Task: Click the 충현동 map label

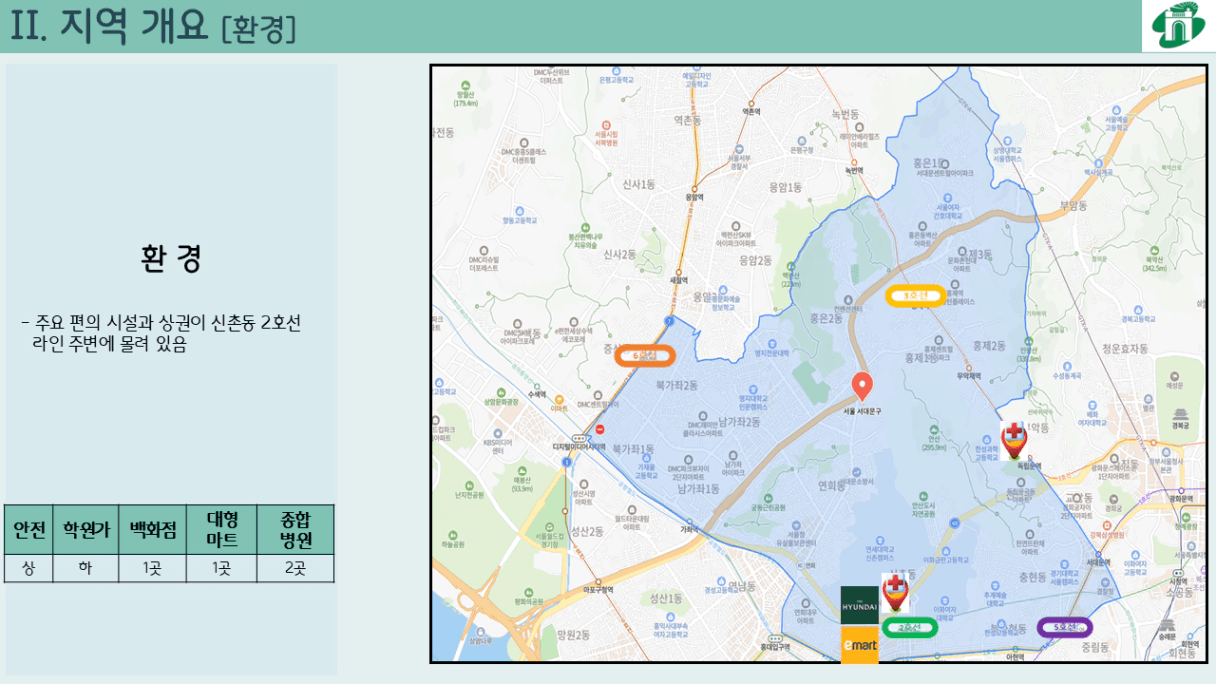Action: click(x=1031, y=577)
